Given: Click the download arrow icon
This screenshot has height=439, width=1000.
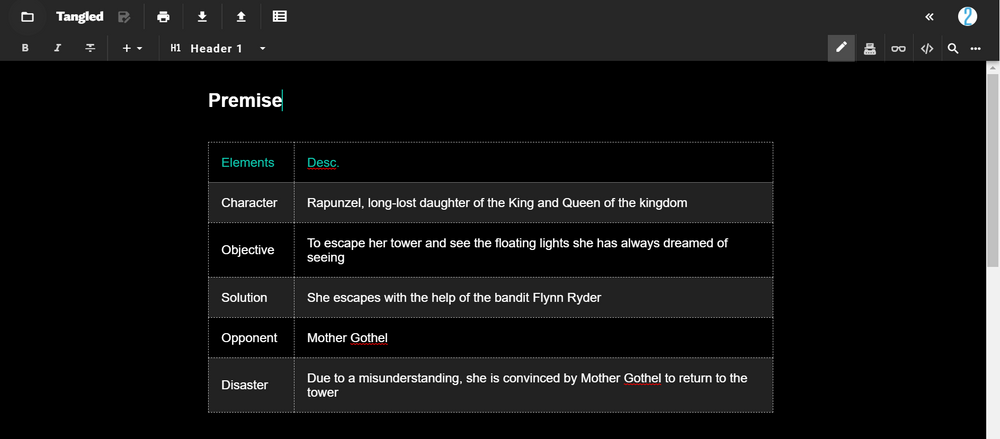Looking at the screenshot, I should [x=202, y=17].
